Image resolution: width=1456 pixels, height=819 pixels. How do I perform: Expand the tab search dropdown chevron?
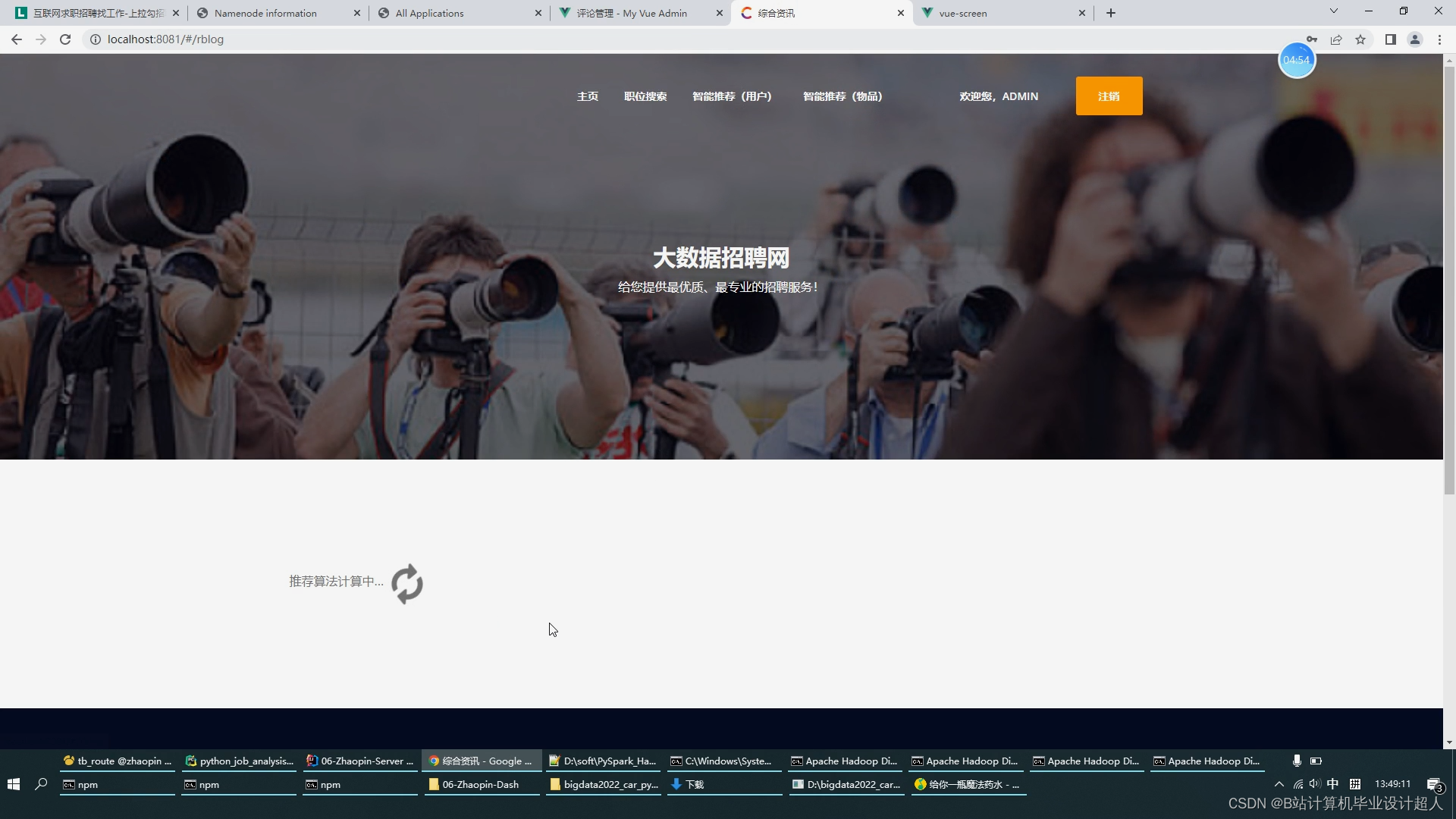click(x=1333, y=11)
